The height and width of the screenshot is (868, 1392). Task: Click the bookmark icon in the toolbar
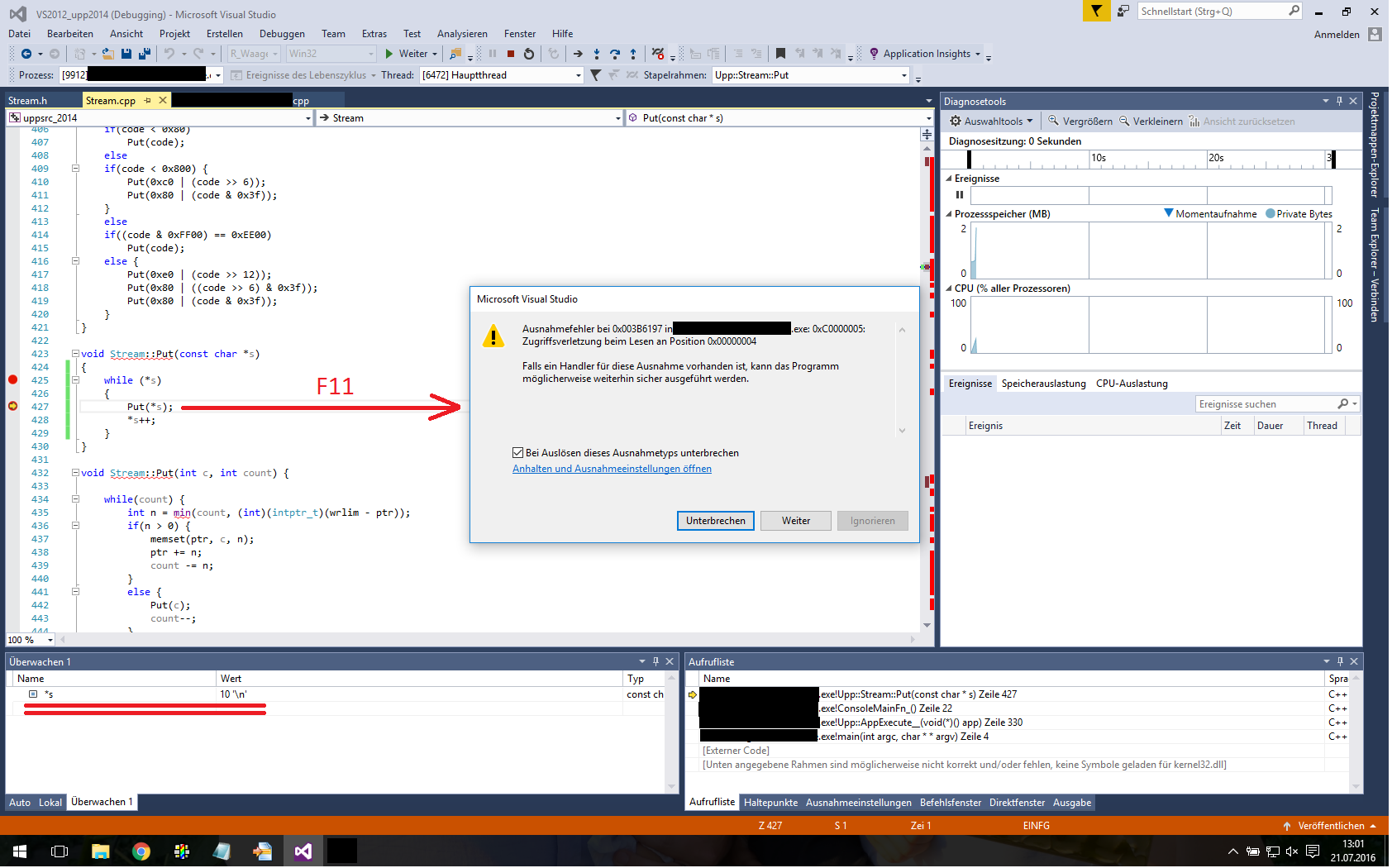point(780,54)
